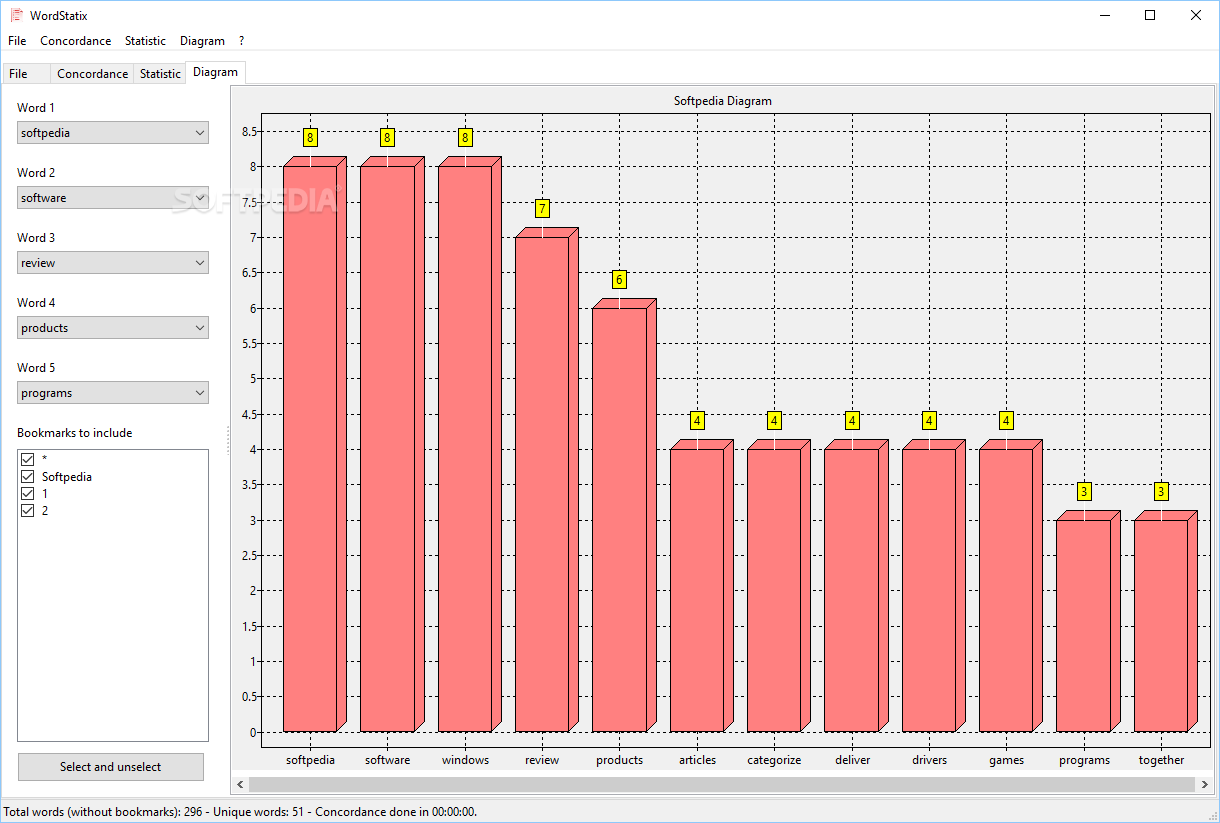Screen dimensions: 1220x823
Task: Uncheck the bookmark 1 checkbox
Action: (28, 494)
